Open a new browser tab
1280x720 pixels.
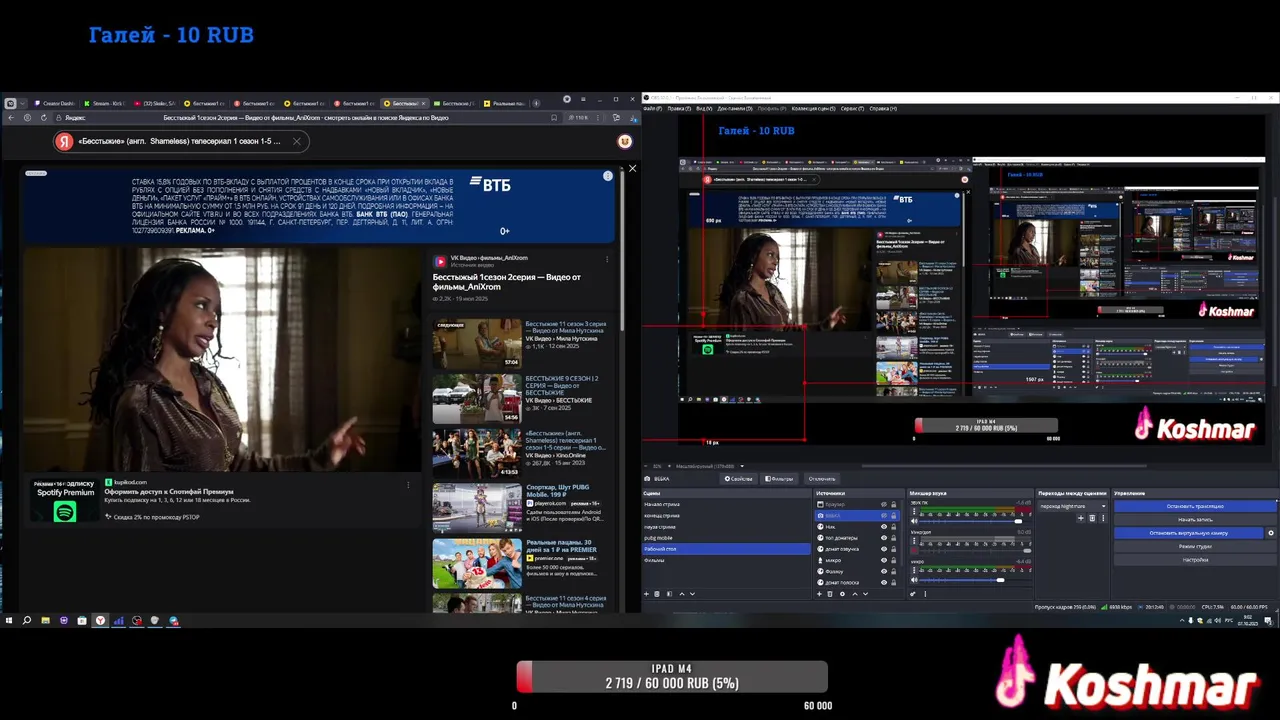(536, 103)
